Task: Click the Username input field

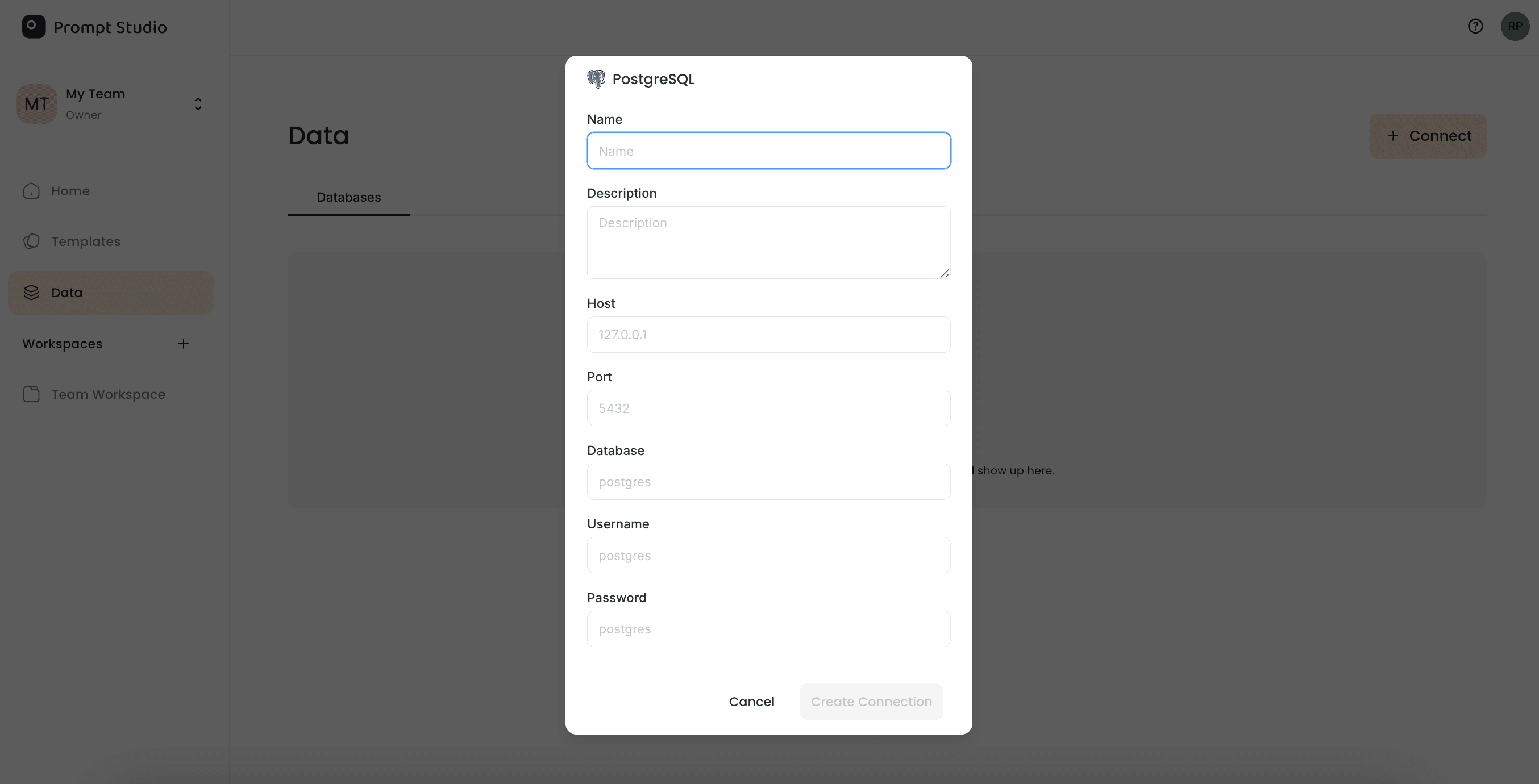Action: 768,555
